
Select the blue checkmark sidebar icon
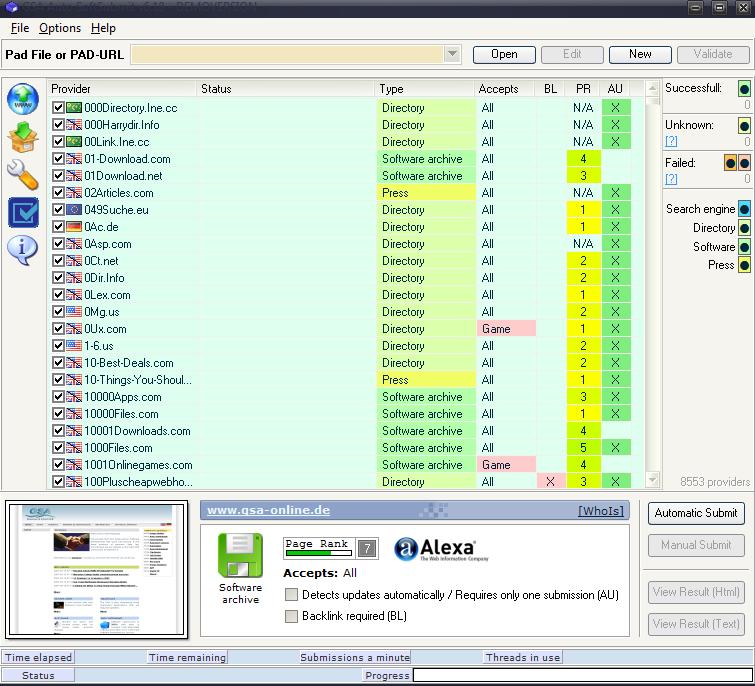click(x=23, y=212)
